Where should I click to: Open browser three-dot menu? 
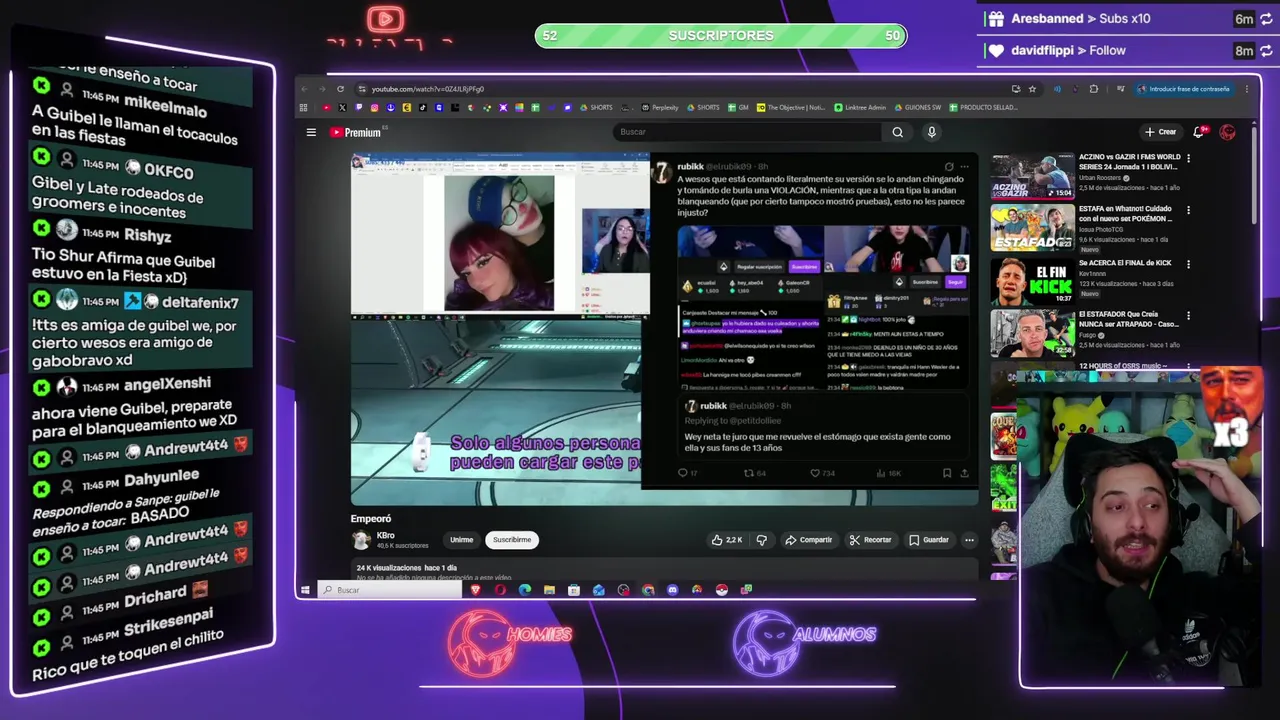tap(1246, 89)
